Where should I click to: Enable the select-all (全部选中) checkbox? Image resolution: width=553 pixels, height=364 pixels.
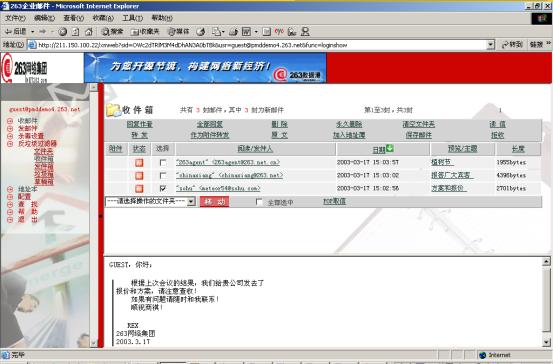coord(259,202)
